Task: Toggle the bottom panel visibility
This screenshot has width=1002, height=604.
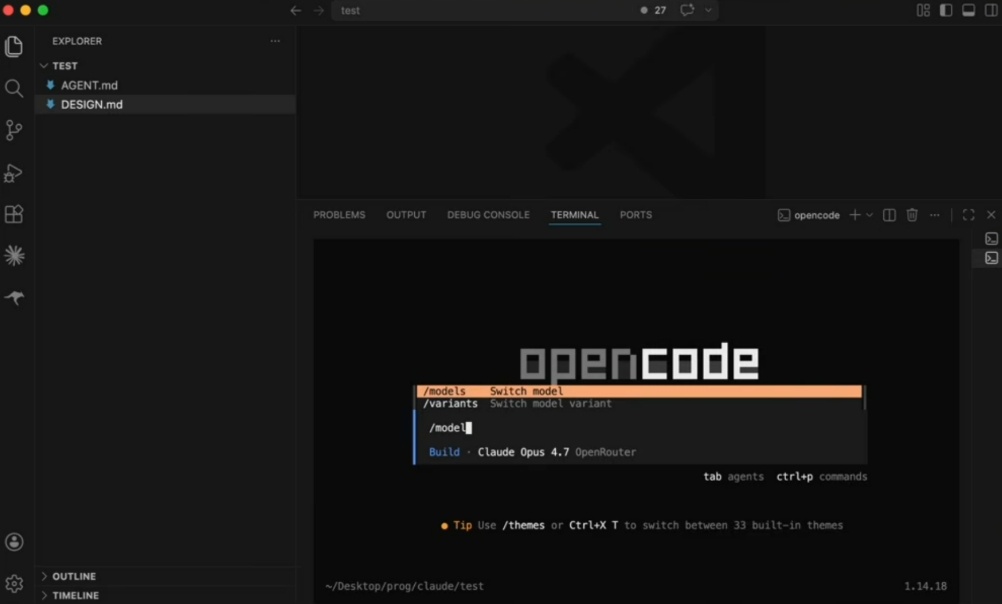Action: coord(969,10)
